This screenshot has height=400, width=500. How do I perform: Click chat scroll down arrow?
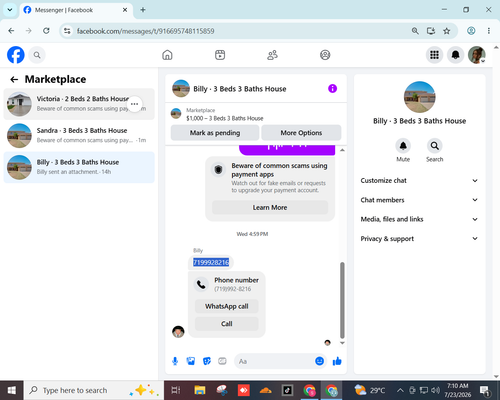342,343
